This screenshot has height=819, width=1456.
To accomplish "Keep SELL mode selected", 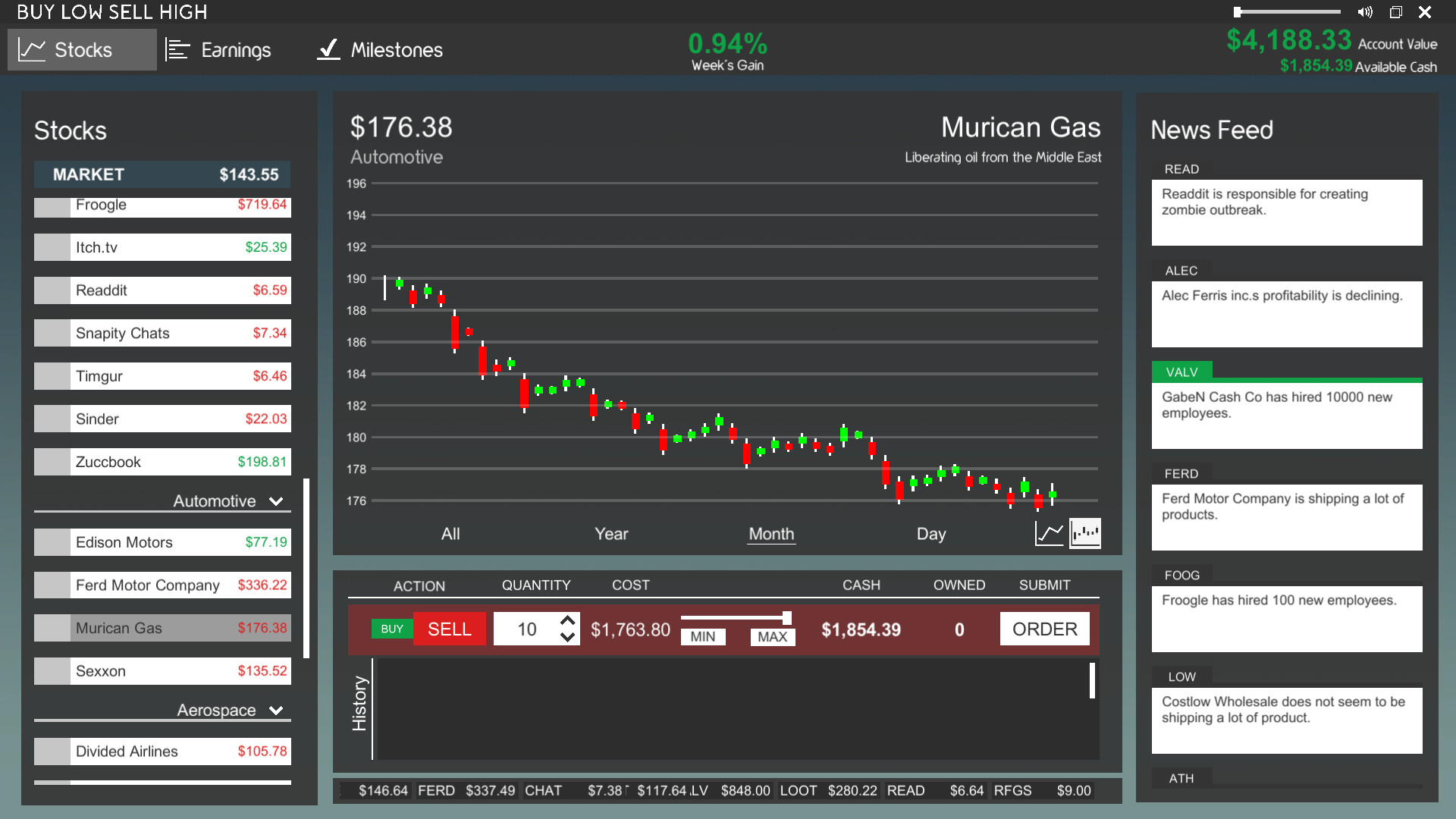I will 449,629.
